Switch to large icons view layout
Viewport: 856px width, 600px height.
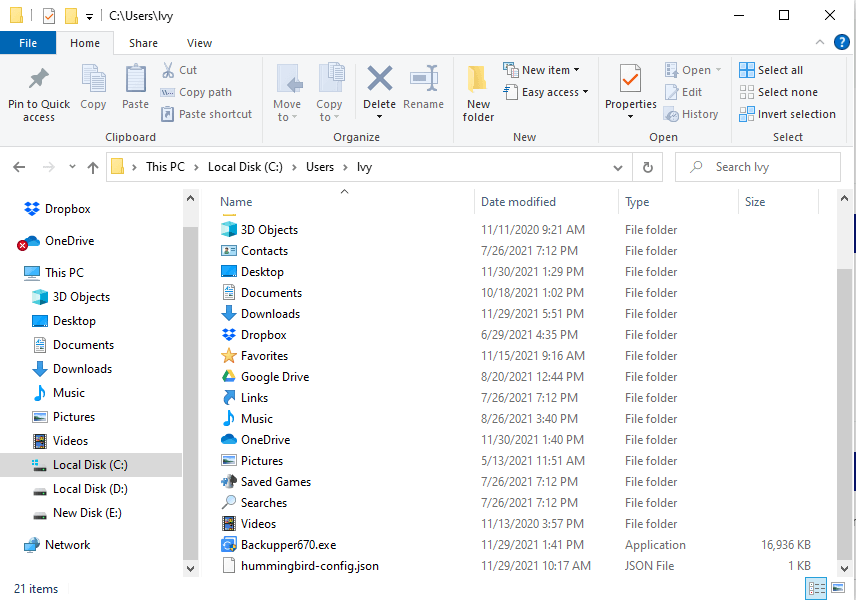pos(838,588)
